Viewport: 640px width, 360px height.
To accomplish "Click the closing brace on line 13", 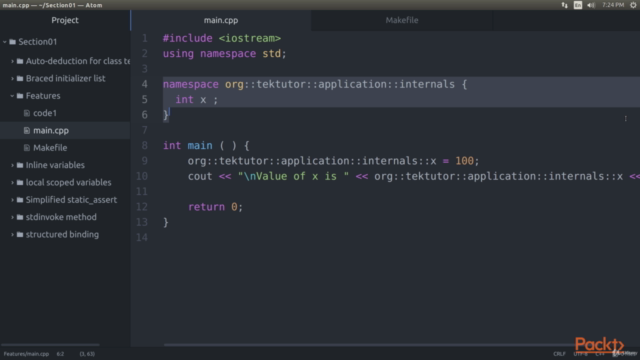I will (x=166, y=222).
